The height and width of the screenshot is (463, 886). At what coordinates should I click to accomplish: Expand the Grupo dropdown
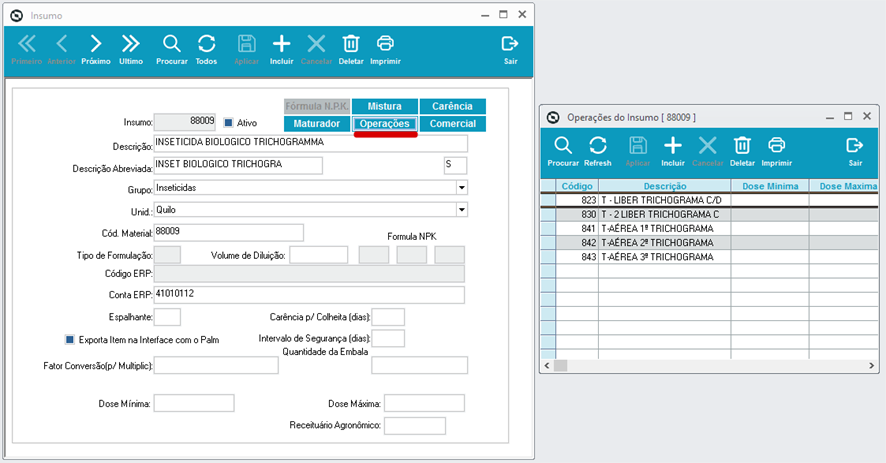(x=461, y=187)
